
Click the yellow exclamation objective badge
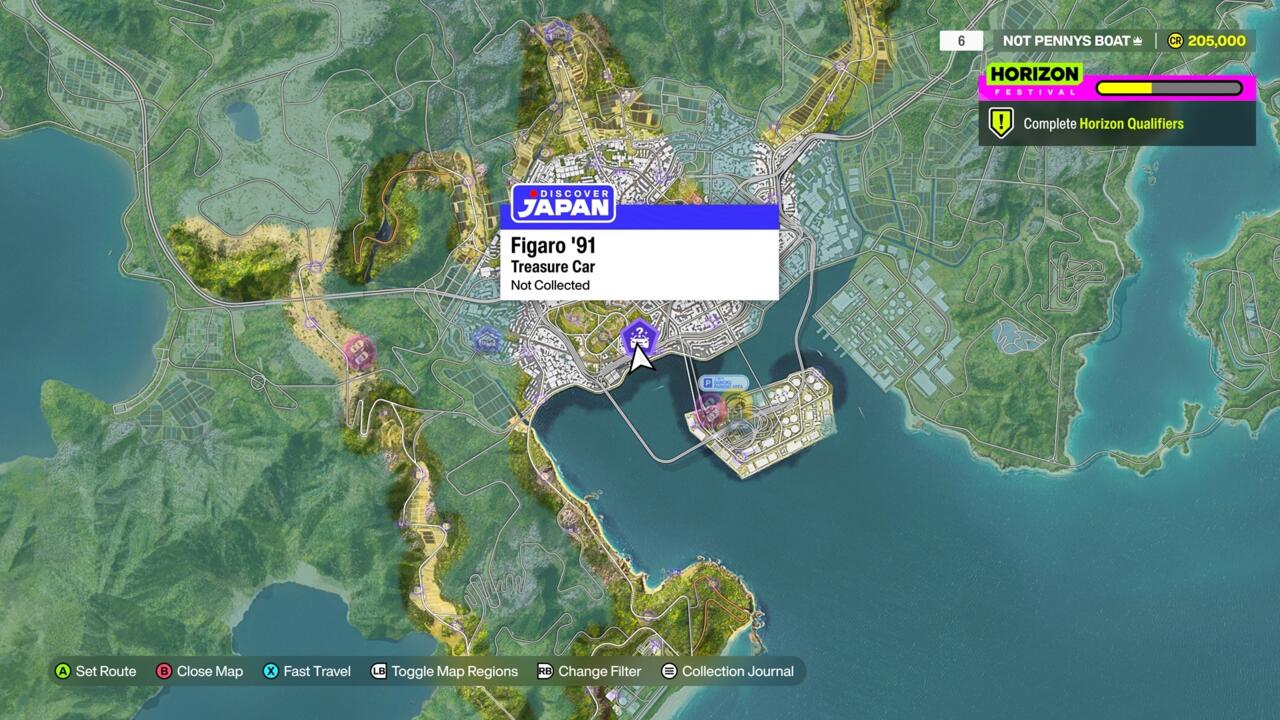coord(1001,123)
